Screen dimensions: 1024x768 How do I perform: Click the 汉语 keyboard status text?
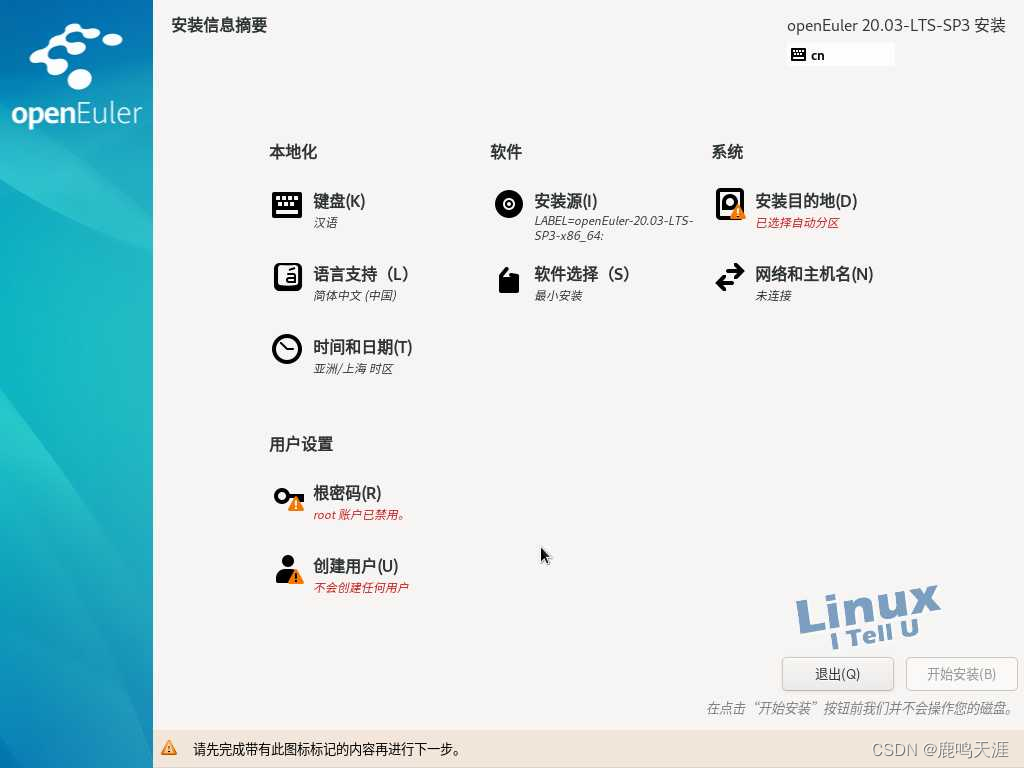tap(325, 223)
